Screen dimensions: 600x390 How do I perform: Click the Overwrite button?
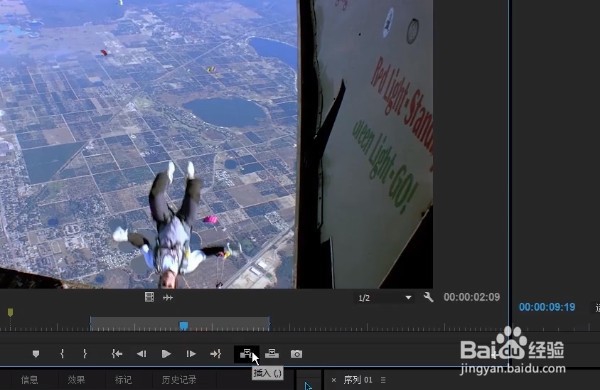coord(272,354)
